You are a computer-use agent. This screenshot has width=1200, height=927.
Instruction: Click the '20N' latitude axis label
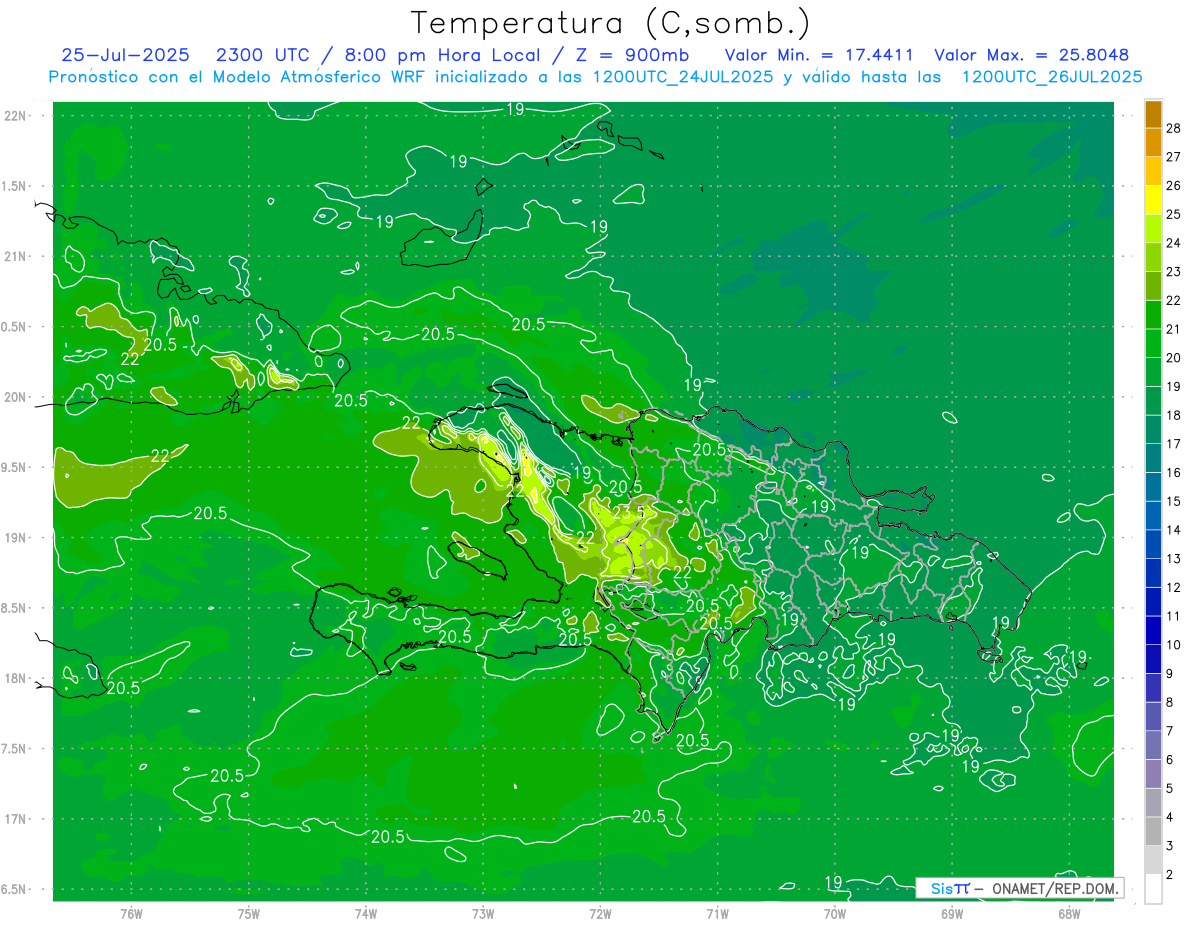pos(17,398)
